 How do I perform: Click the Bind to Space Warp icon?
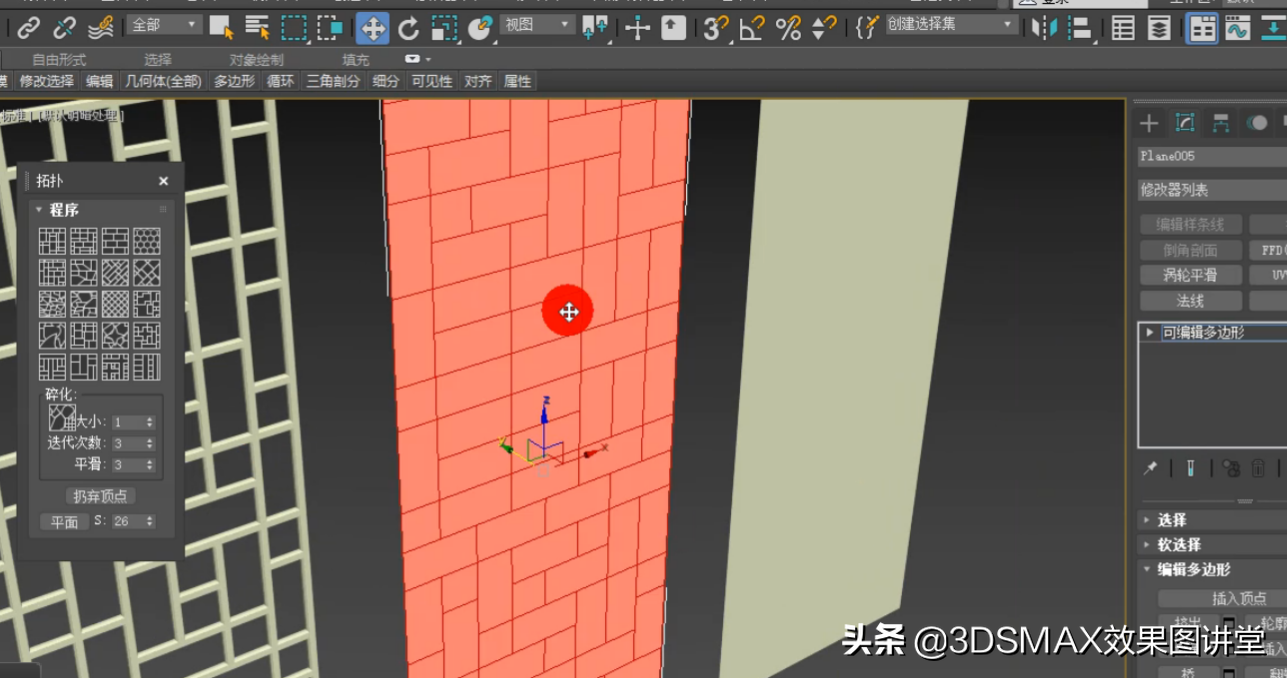pos(100,28)
